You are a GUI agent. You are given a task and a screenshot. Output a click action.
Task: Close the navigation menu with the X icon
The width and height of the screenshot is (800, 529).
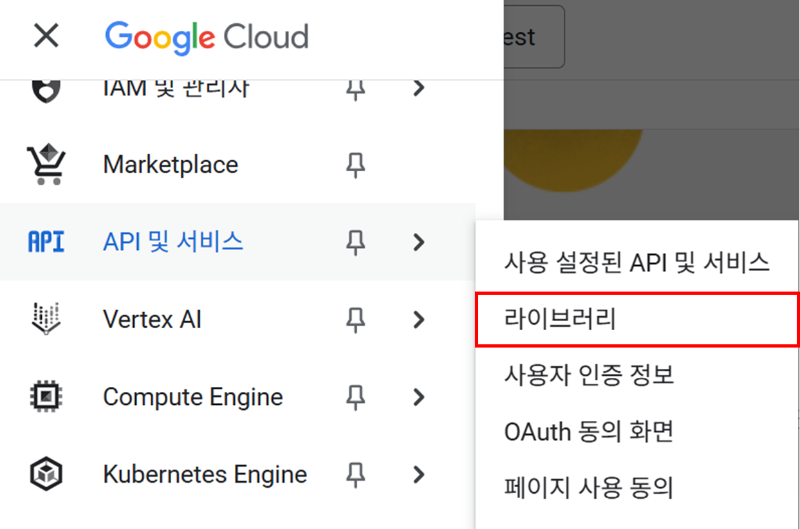click(46, 36)
